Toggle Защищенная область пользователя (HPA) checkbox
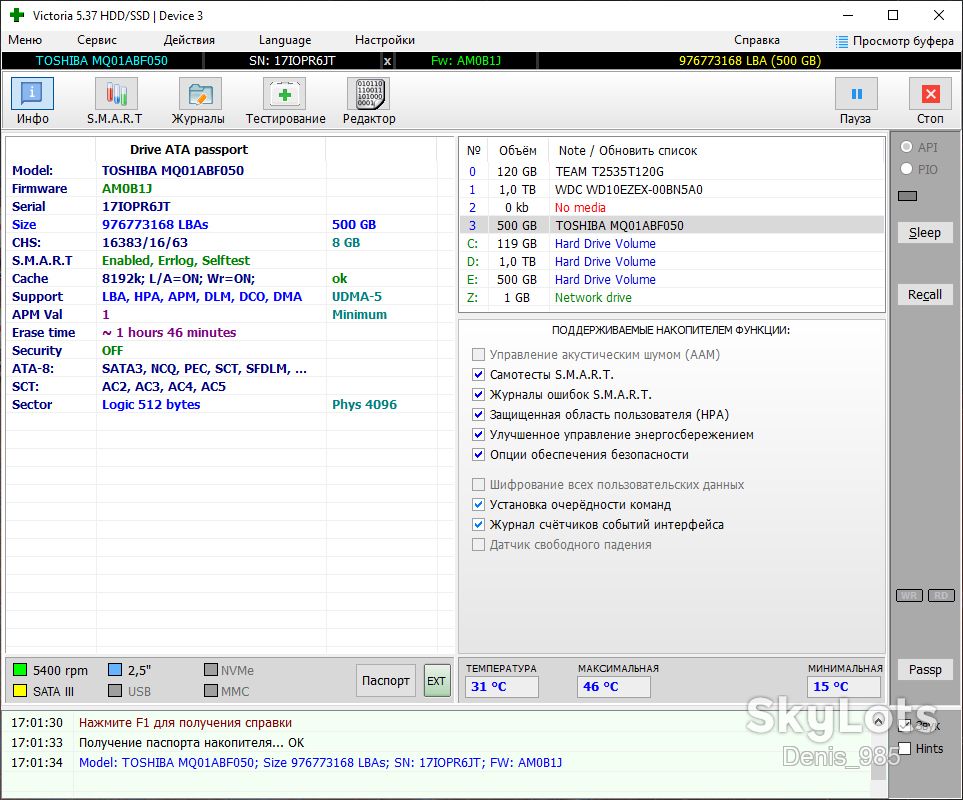This screenshot has height=800, width=963. pyautogui.click(x=478, y=414)
